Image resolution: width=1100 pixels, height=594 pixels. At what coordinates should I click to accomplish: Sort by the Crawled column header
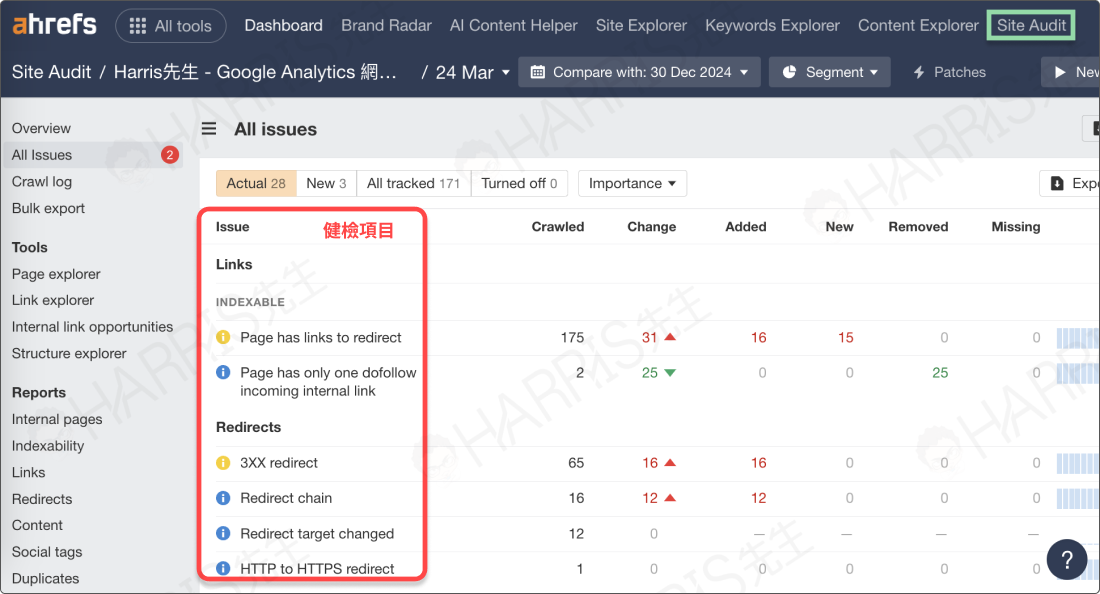pyautogui.click(x=558, y=227)
